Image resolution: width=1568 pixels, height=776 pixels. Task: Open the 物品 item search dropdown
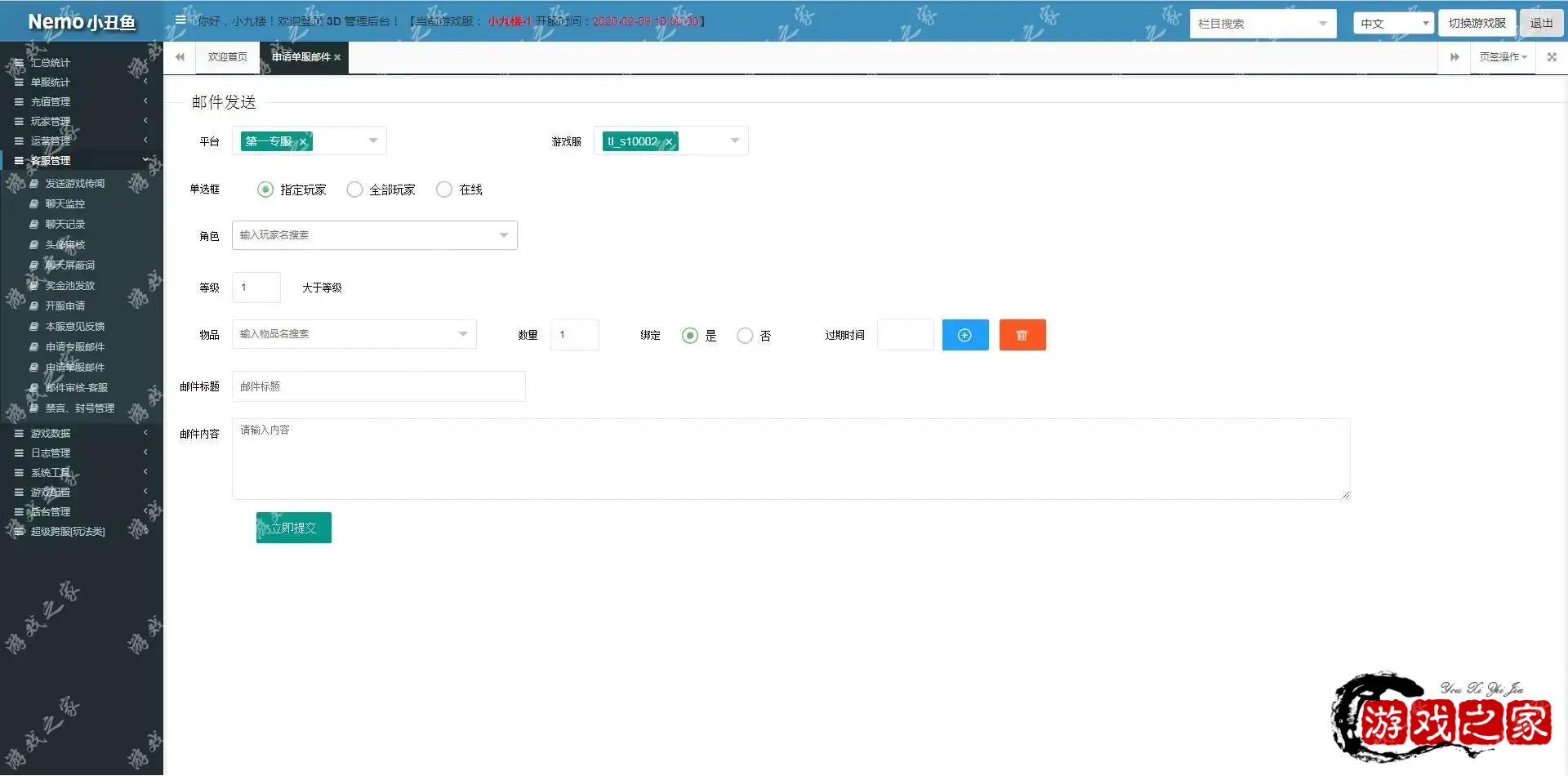(x=354, y=334)
